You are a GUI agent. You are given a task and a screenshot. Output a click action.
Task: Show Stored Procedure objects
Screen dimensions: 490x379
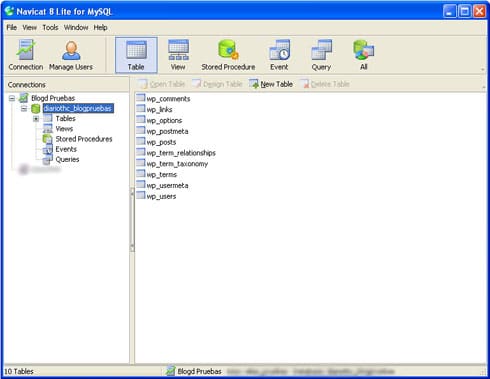click(228, 55)
